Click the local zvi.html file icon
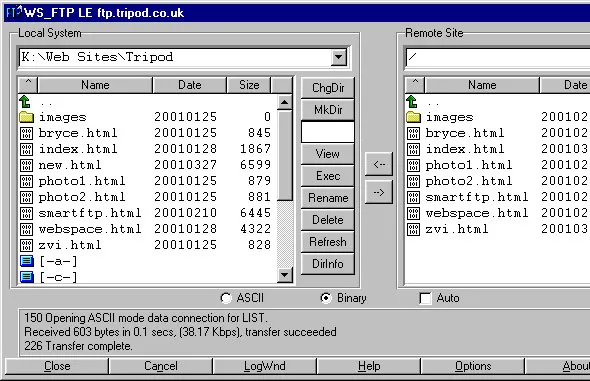 (x=26, y=245)
